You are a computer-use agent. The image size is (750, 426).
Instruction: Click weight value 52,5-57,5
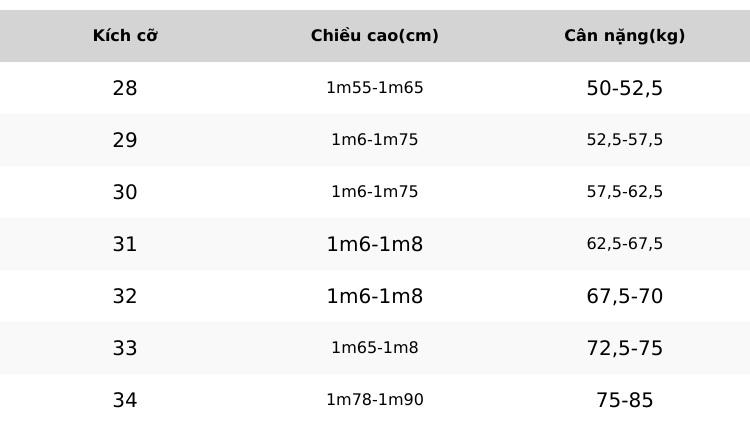[x=625, y=140]
